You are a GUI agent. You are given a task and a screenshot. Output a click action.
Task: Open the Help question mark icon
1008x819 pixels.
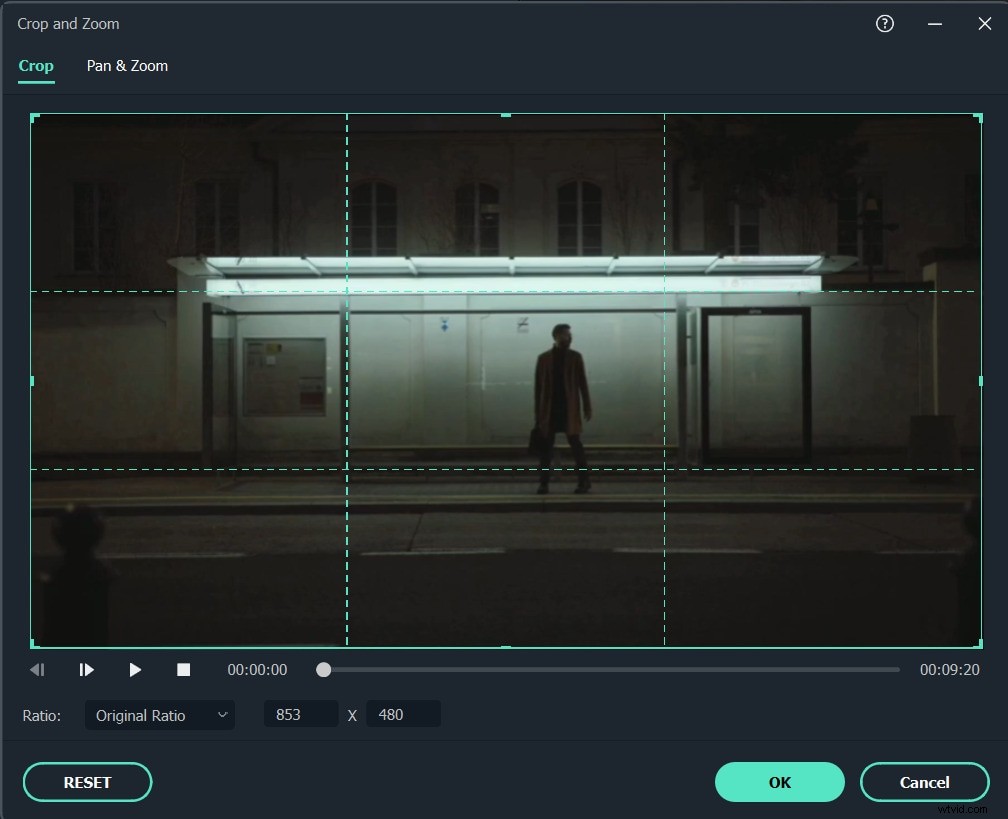tap(884, 23)
